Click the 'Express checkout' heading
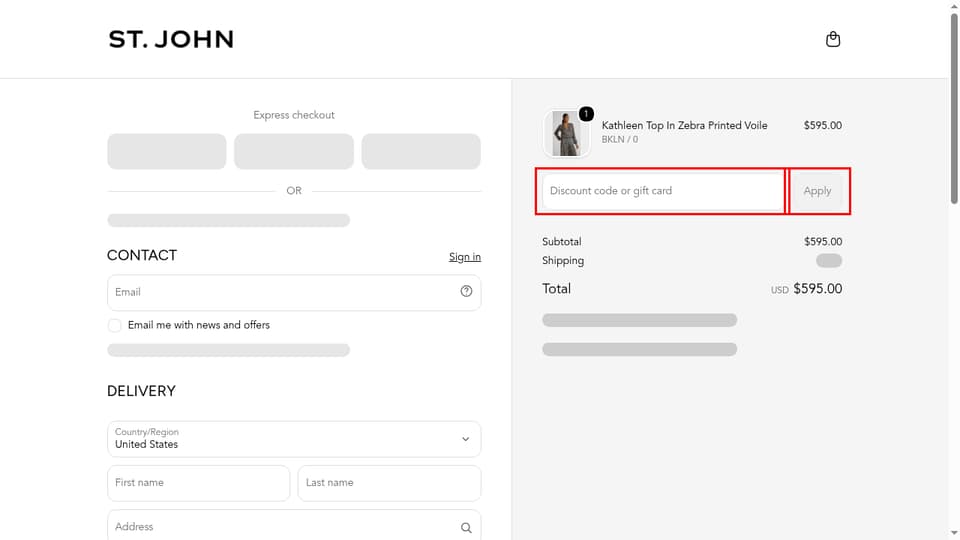This screenshot has width=960, height=540. 294,115
